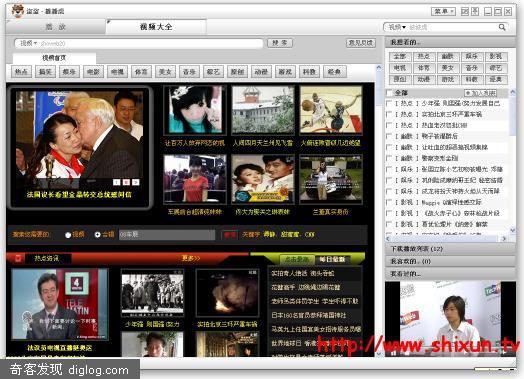524x379 pixels.
Task: Click the red search button in the dark search strip
Action: coord(229,235)
